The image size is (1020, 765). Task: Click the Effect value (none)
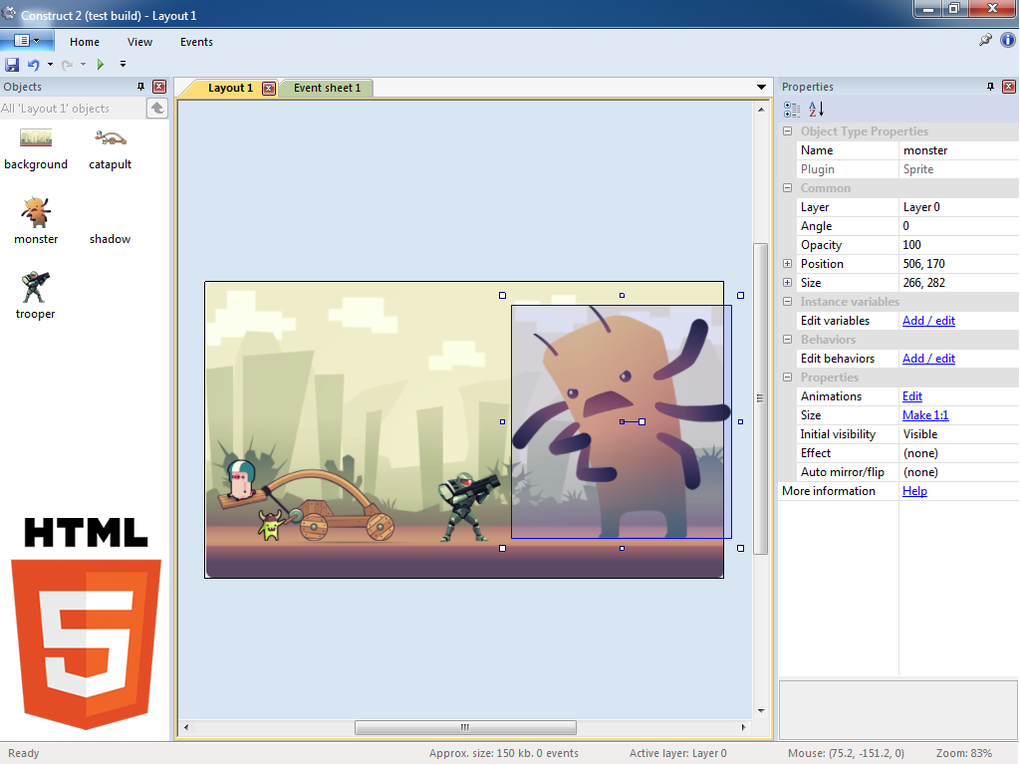[959, 453]
